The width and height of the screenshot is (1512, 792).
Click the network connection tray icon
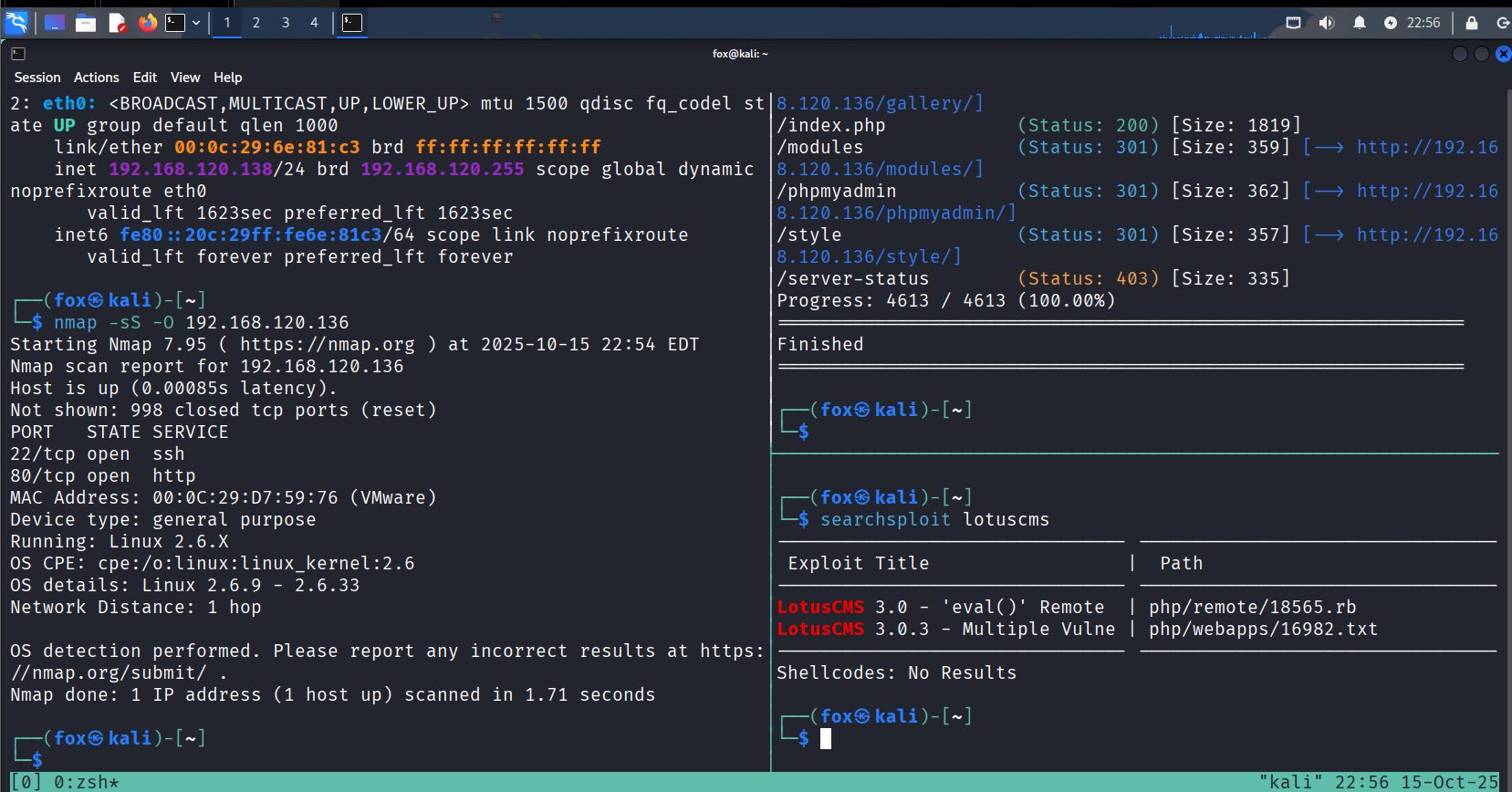tap(1293, 23)
